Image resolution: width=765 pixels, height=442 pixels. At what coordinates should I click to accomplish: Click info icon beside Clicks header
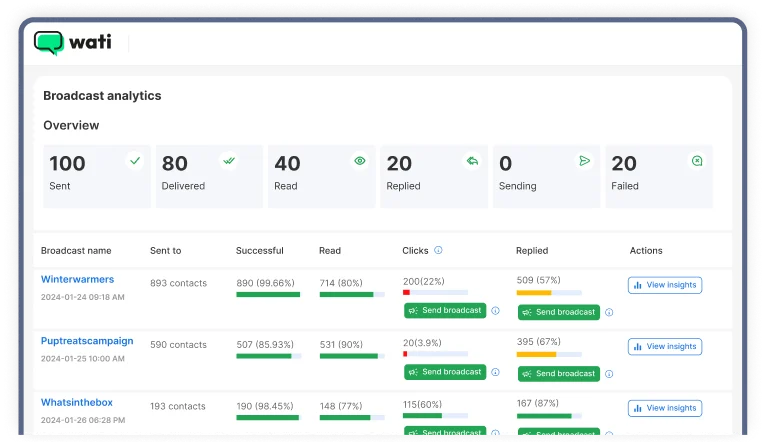[x=438, y=251]
